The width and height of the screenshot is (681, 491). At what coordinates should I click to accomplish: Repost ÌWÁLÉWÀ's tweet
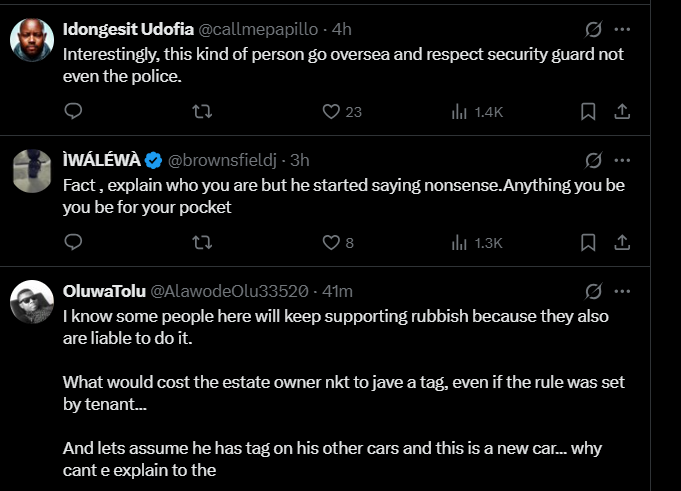(x=201, y=242)
